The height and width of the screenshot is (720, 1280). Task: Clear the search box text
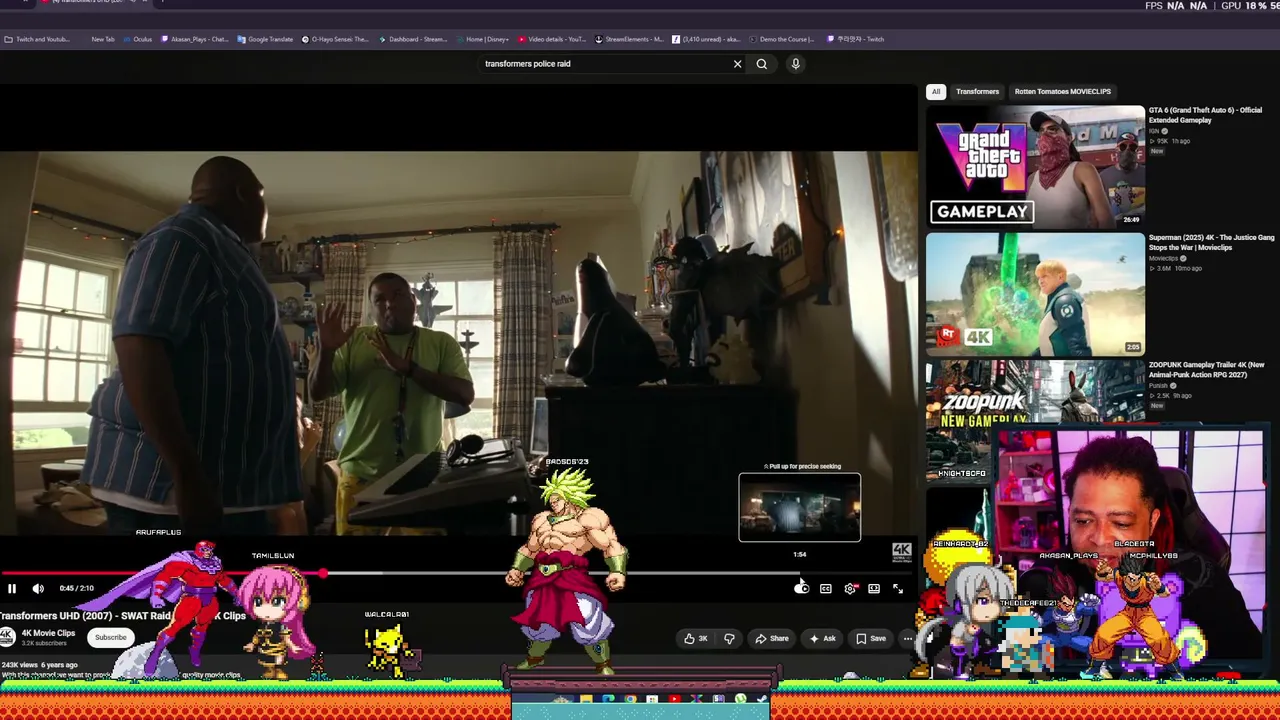(x=738, y=64)
